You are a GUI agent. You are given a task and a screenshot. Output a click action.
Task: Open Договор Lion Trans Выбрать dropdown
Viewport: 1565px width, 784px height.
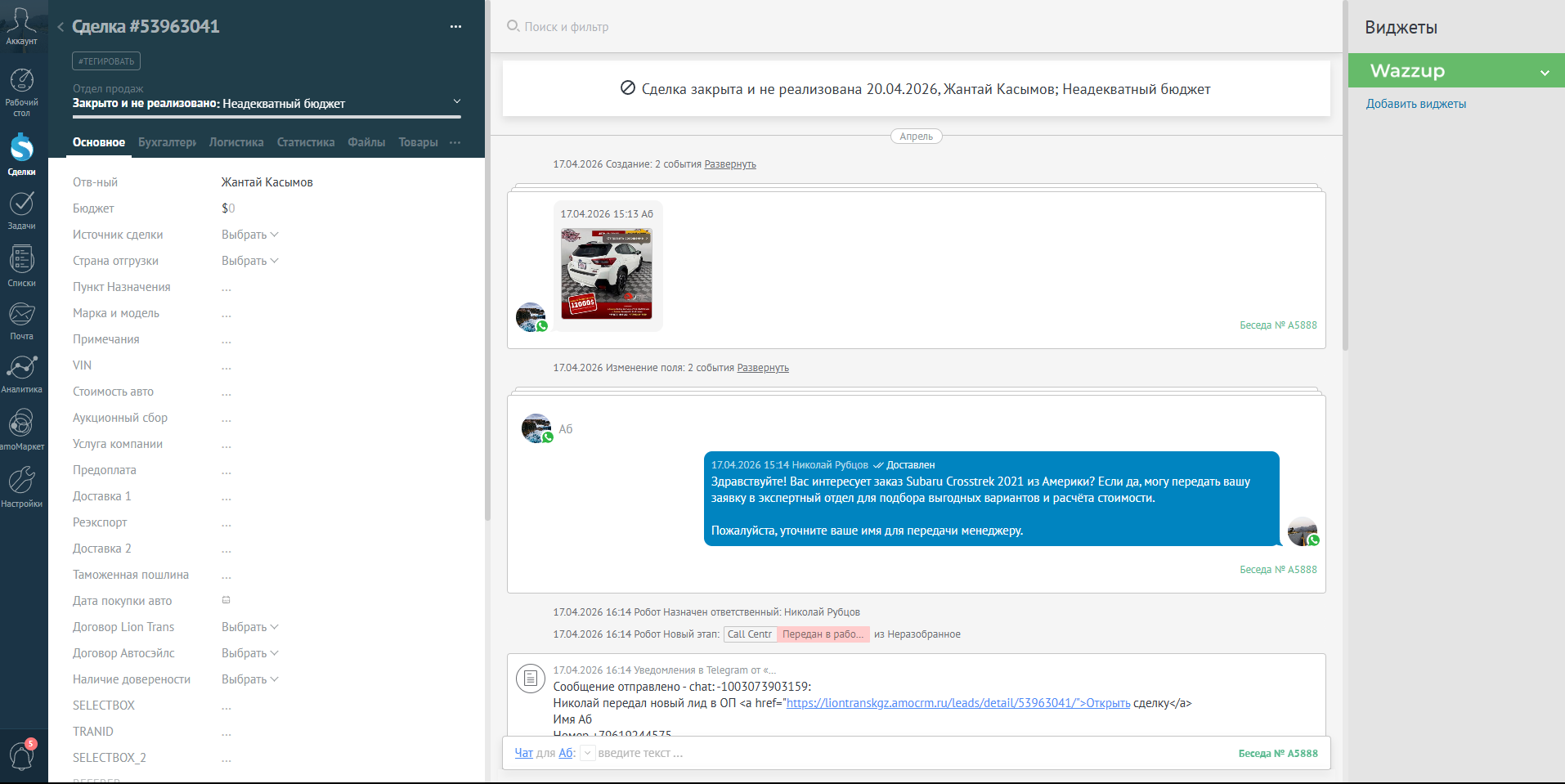click(249, 627)
